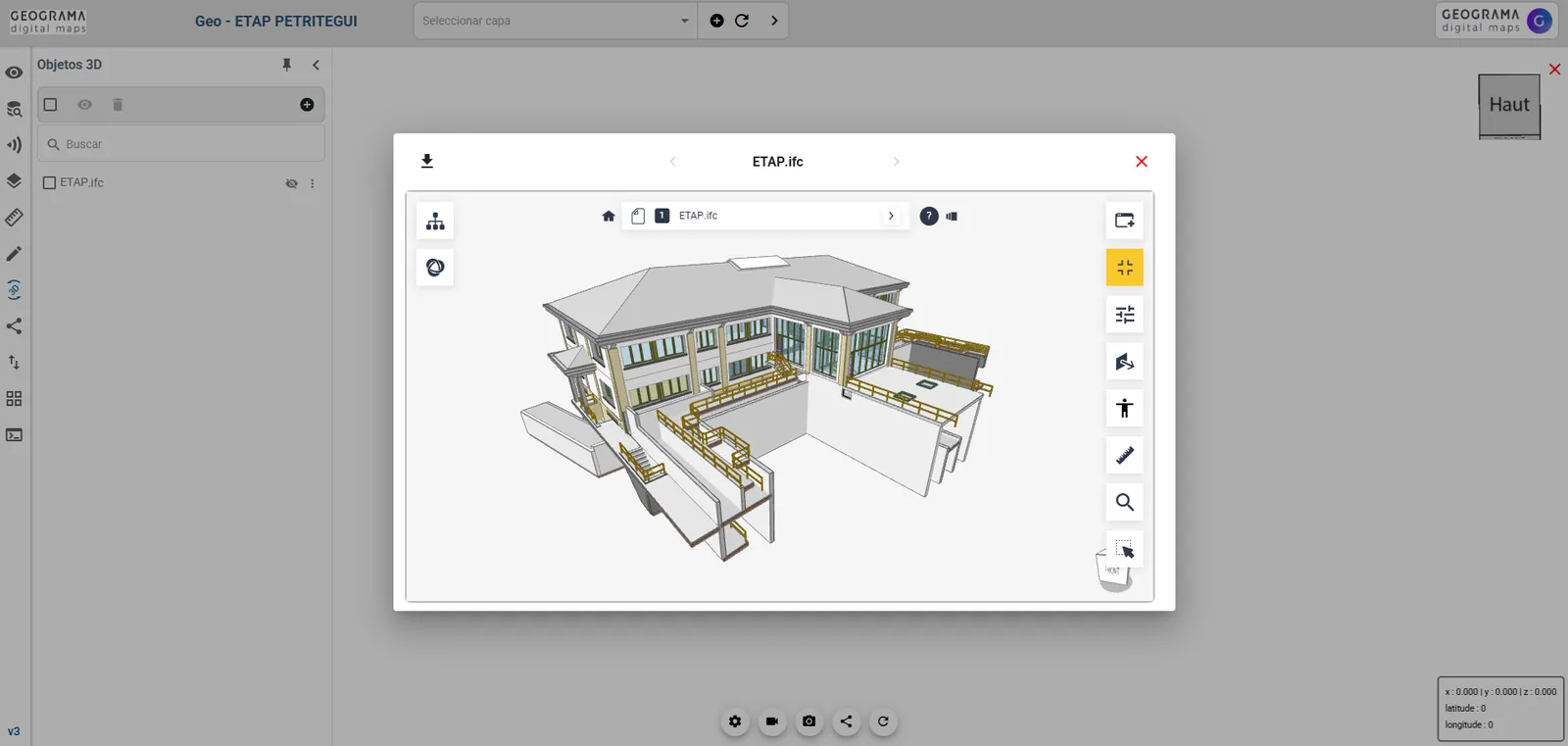Close the view cube with red X
Viewport: 1568px width, 746px height.
(1554, 70)
